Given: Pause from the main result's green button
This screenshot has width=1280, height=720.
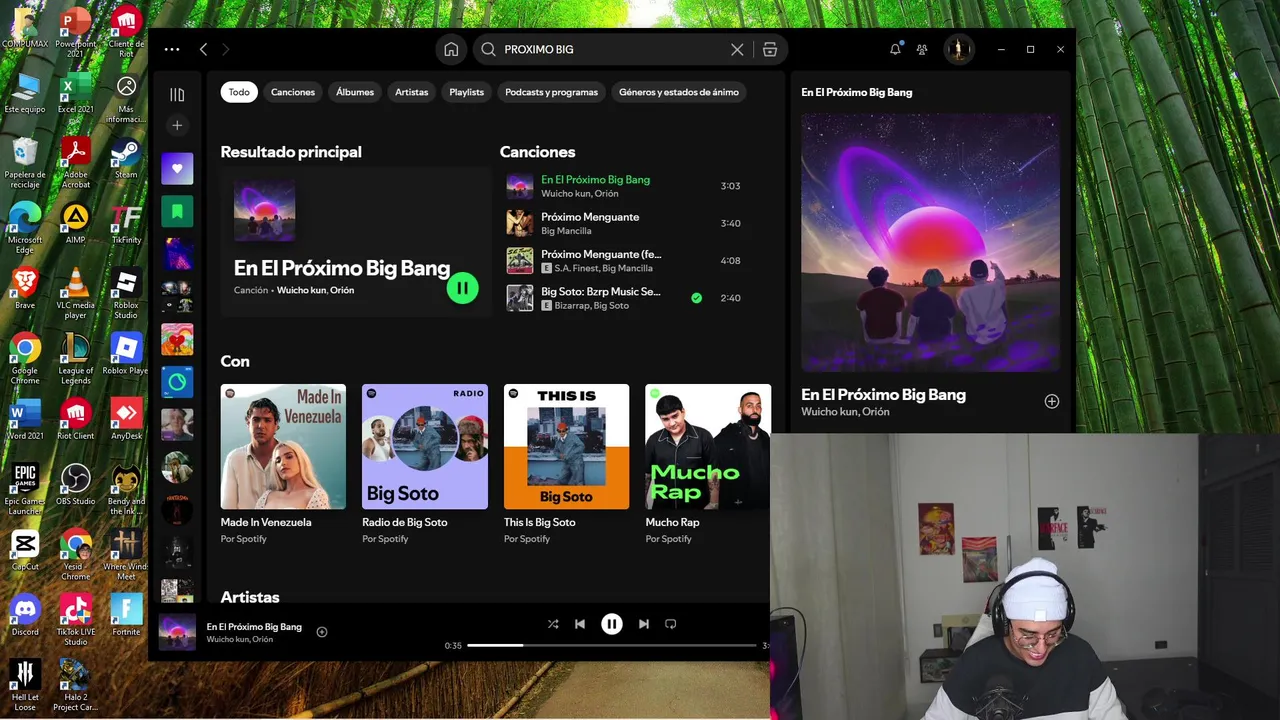Looking at the screenshot, I should tap(462, 288).
